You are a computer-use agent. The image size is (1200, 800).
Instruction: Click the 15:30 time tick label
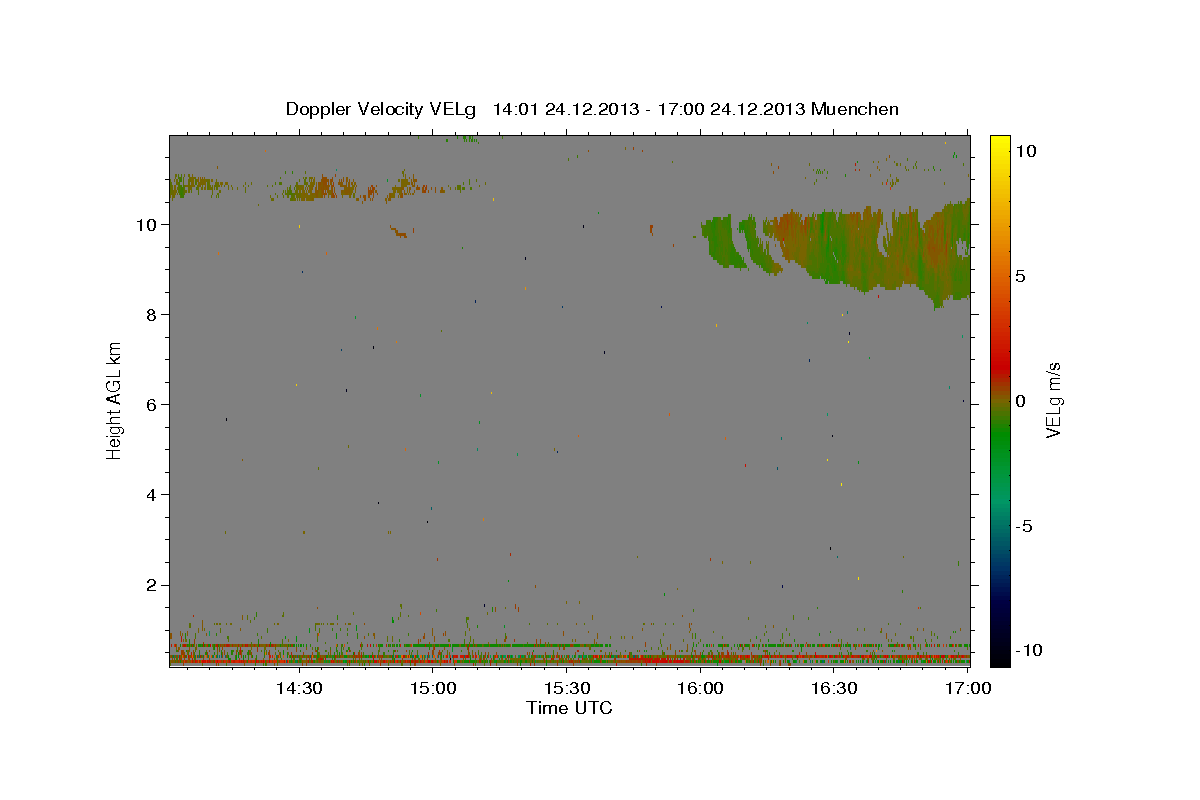pos(566,688)
